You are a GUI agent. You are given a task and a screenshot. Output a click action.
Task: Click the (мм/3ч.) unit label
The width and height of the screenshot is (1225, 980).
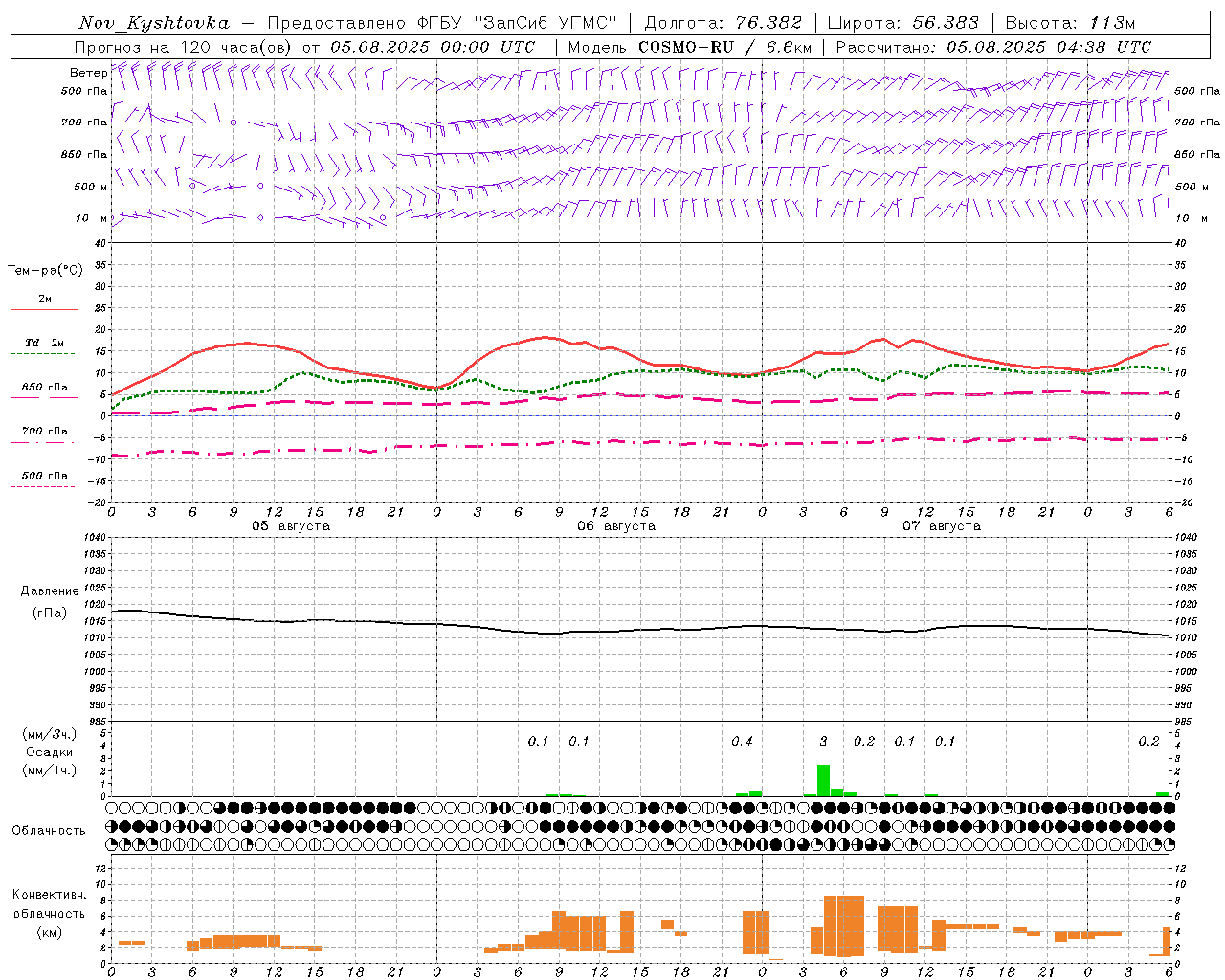click(49, 734)
